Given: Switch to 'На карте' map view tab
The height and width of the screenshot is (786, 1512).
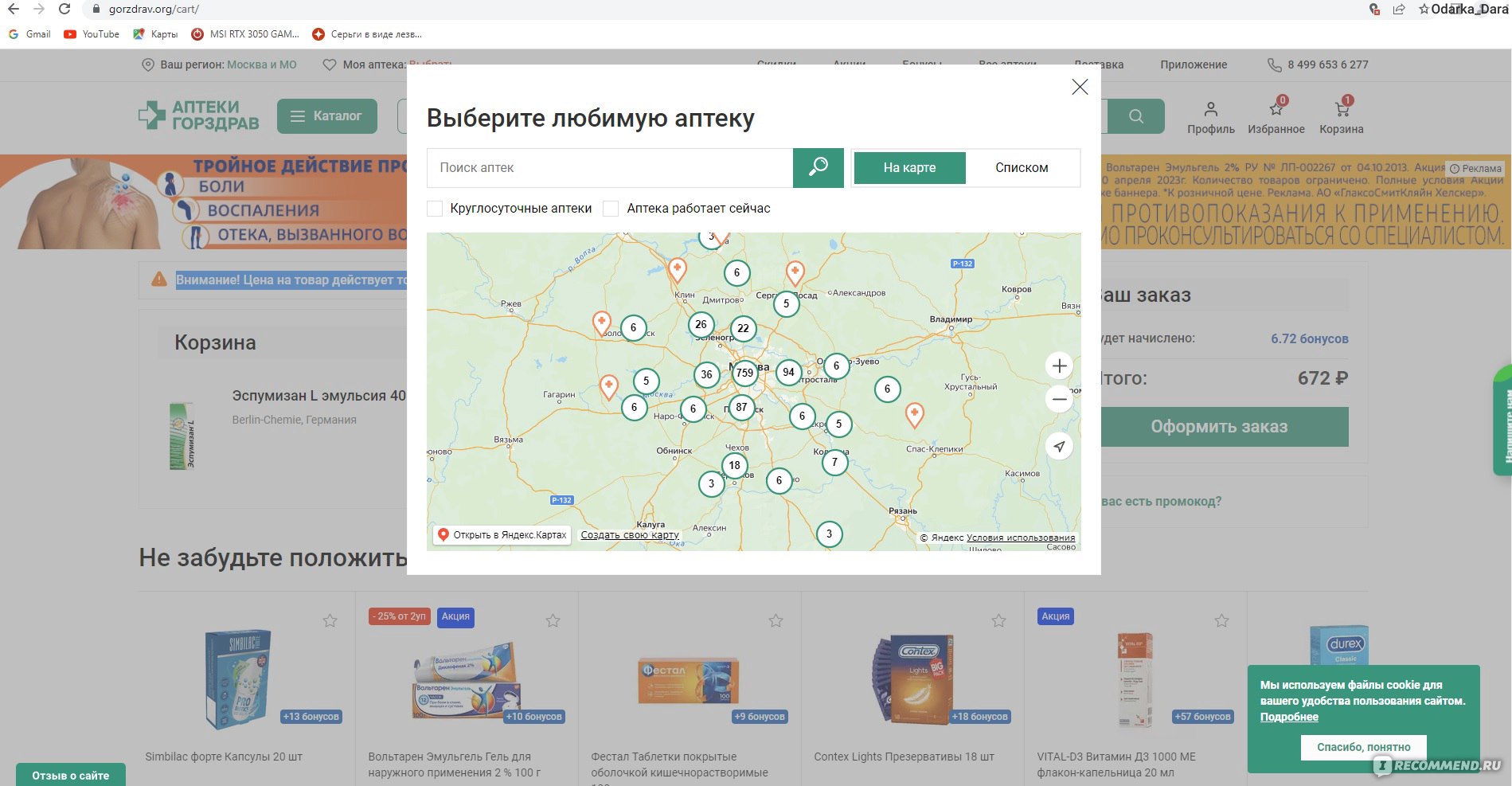Looking at the screenshot, I should click(x=909, y=168).
